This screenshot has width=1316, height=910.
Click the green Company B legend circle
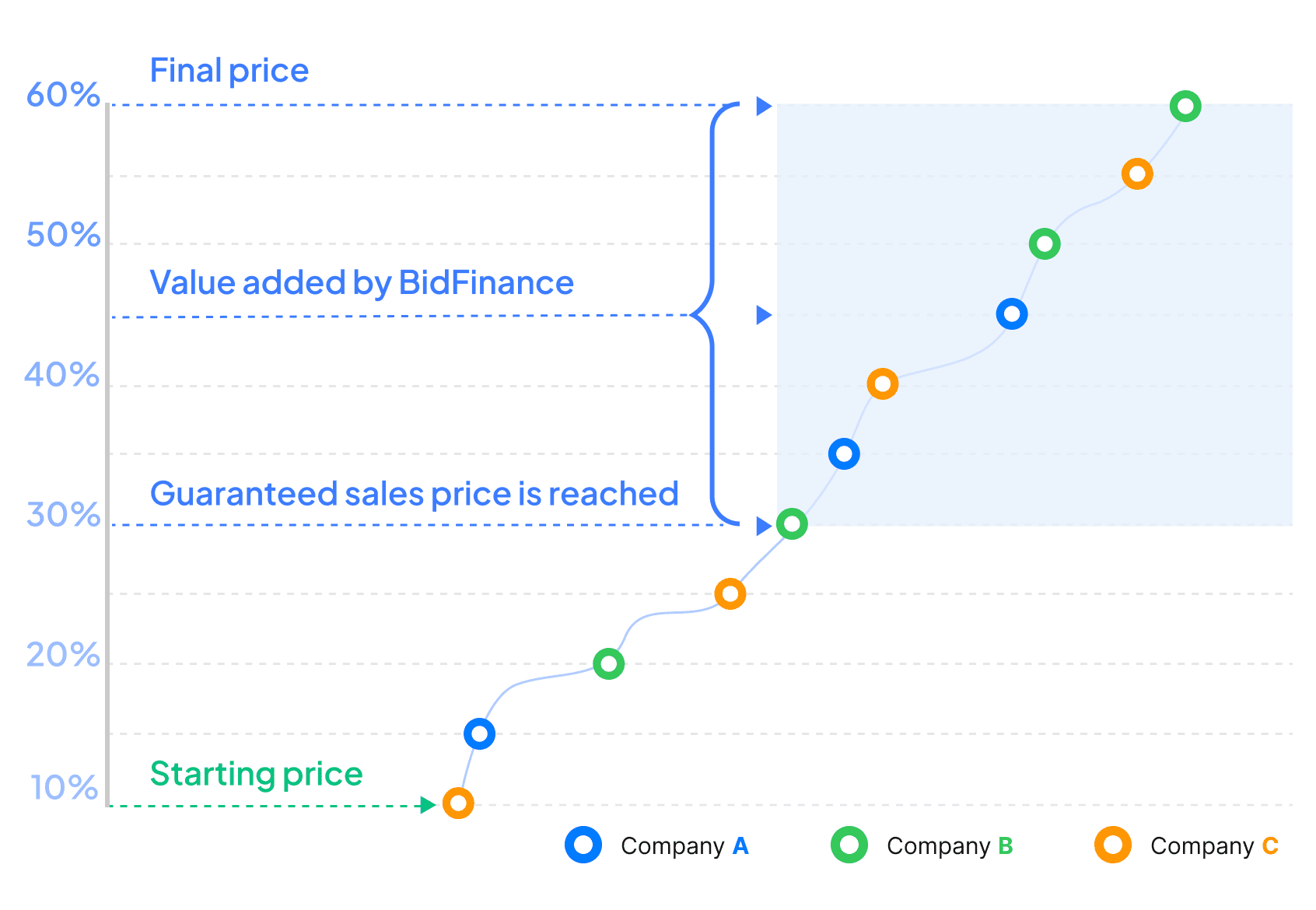[x=849, y=845]
